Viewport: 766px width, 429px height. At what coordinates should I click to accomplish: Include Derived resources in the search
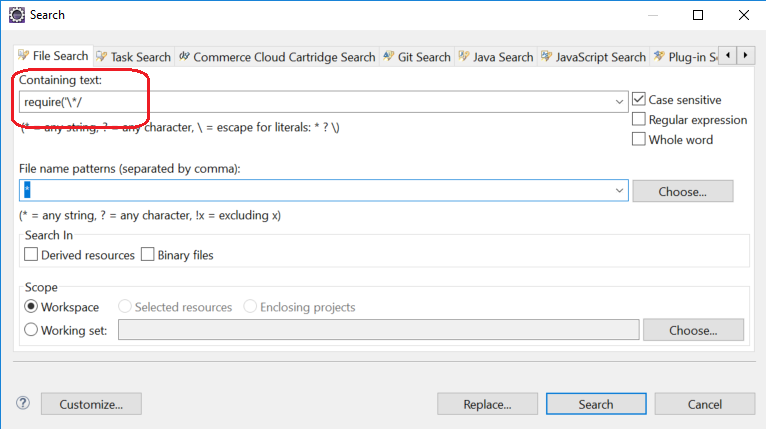pyautogui.click(x=31, y=255)
